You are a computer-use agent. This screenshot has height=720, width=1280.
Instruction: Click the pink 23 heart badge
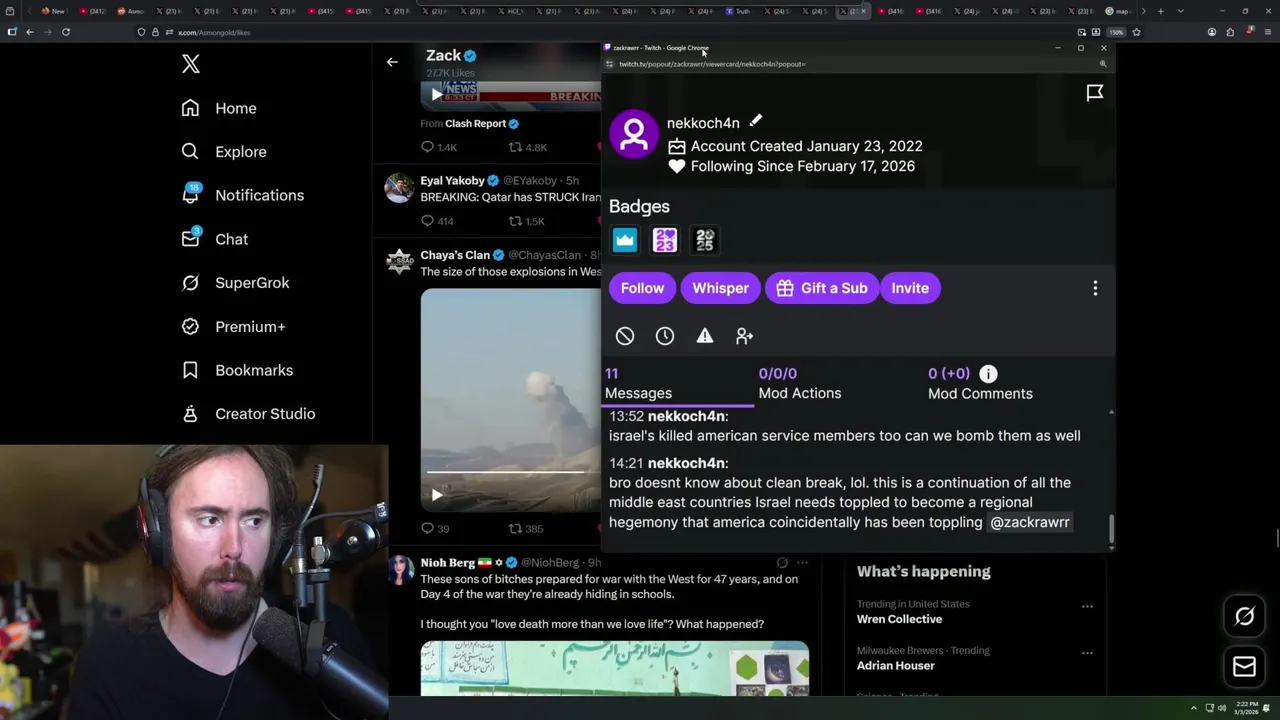(665, 240)
